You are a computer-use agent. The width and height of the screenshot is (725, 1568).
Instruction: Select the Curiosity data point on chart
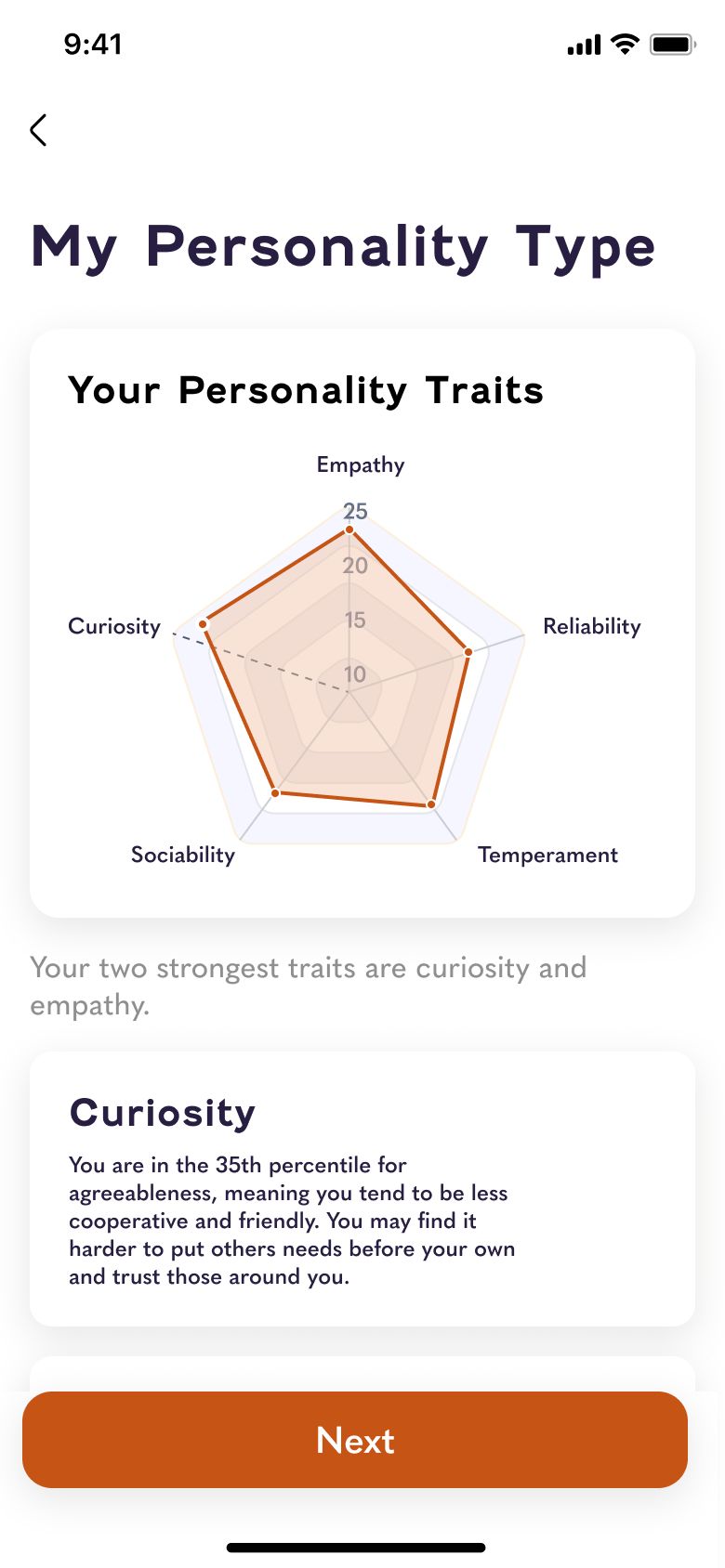coord(204,623)
